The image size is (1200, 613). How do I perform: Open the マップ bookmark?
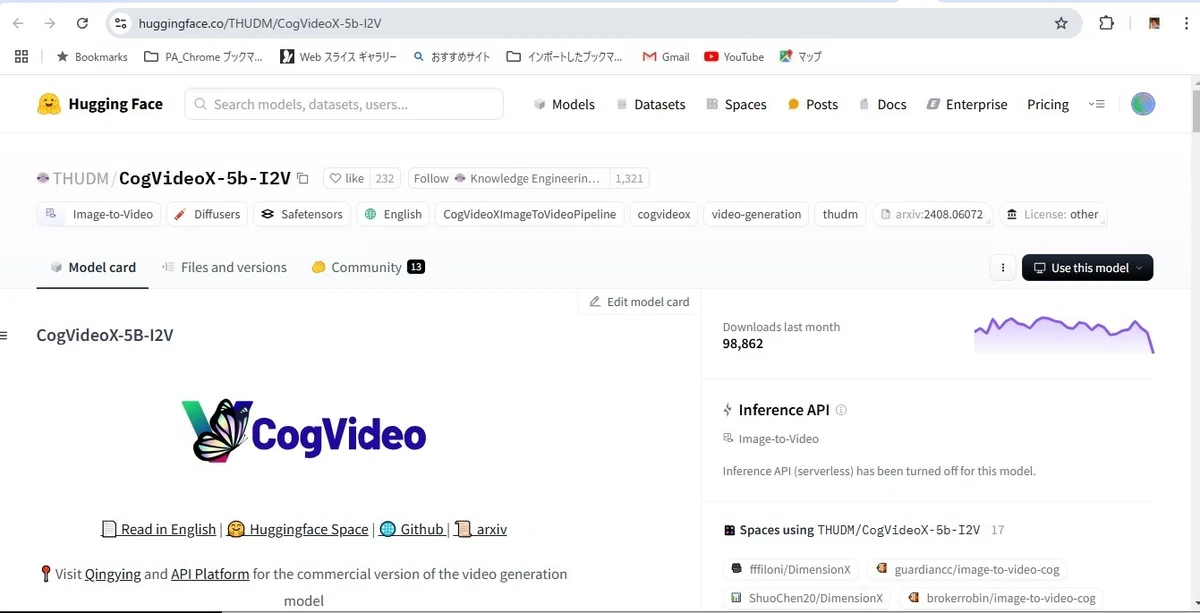[800, 57]
